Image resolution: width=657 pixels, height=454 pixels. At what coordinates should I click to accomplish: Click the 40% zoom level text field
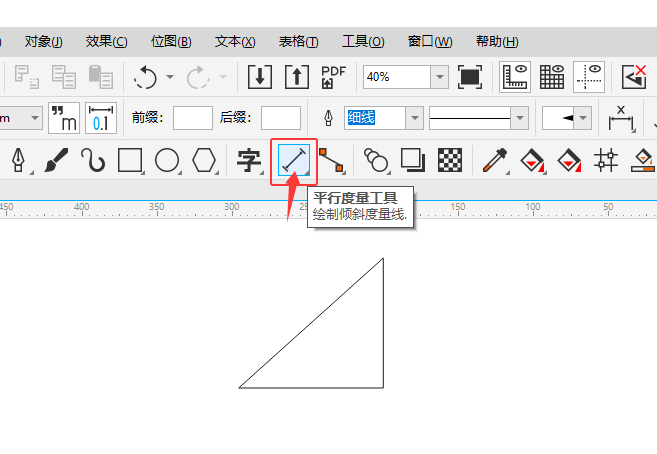pos(397,77)
